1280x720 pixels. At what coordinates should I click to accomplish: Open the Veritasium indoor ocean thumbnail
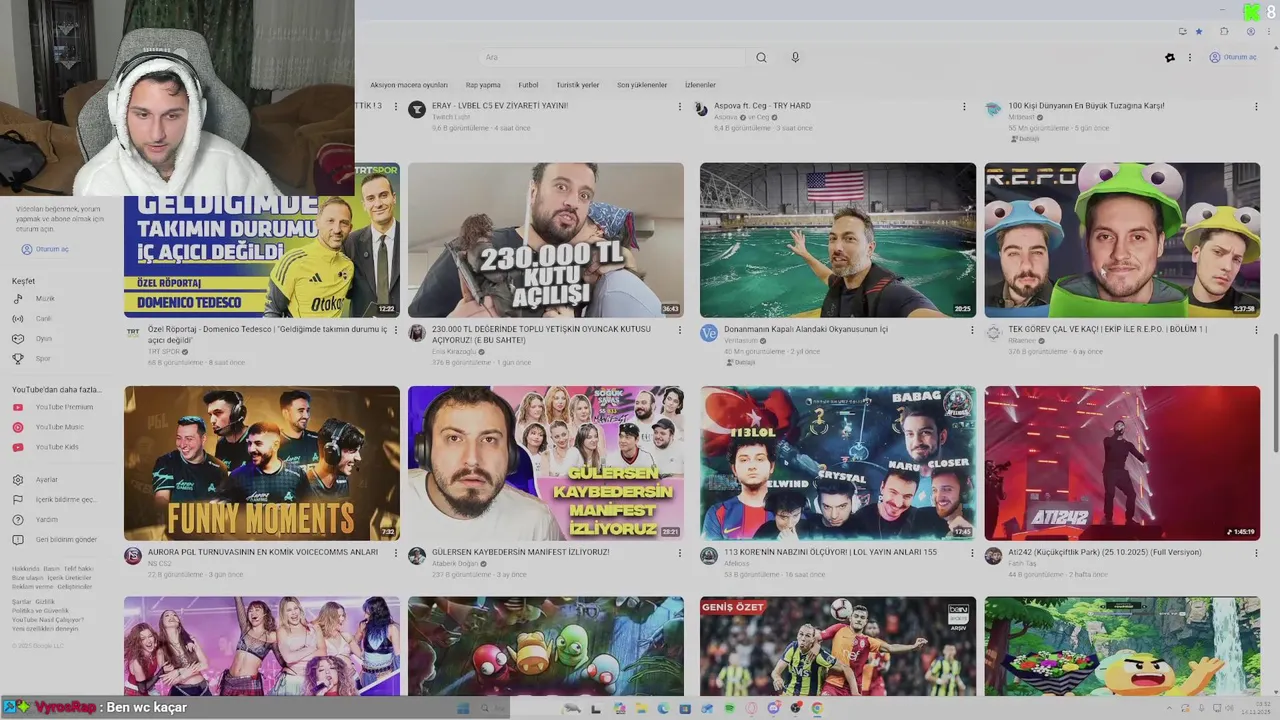[838, 240]
